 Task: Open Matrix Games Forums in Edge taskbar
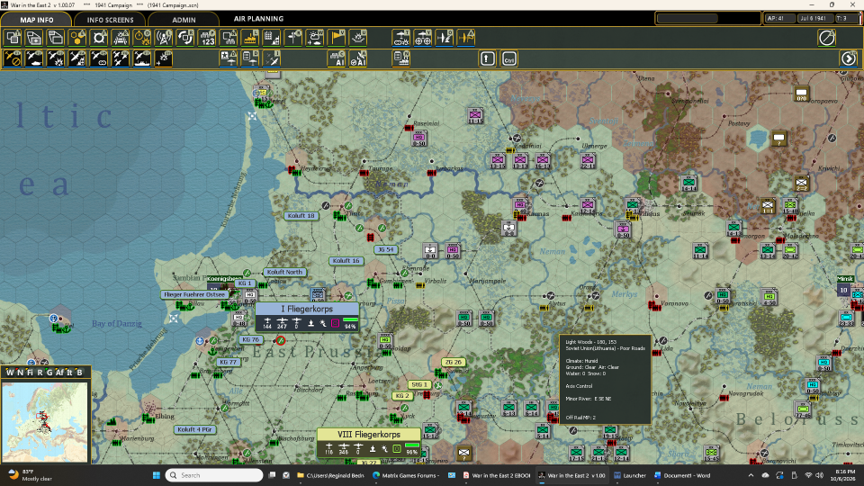coord(406,475)
